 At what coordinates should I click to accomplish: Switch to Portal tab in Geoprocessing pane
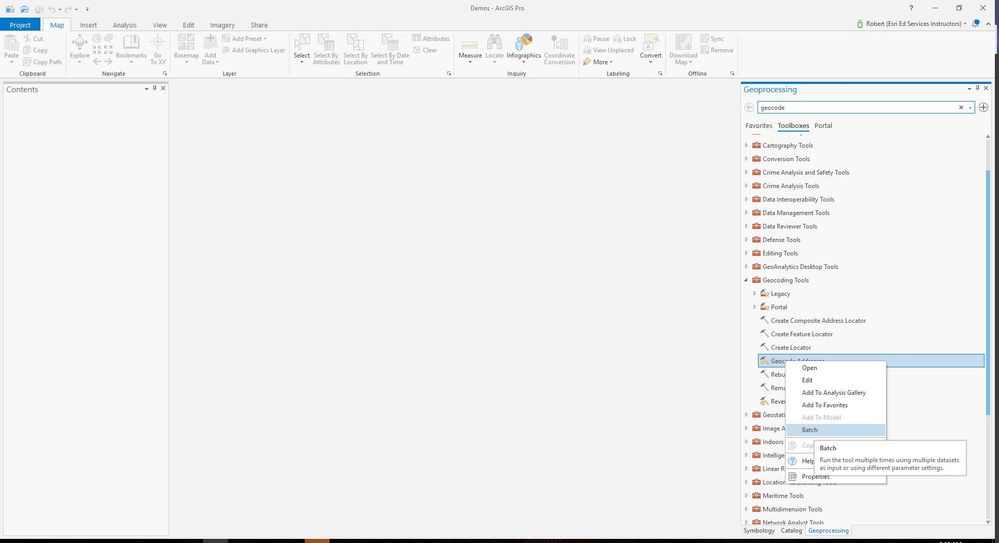tap(823, 126)
